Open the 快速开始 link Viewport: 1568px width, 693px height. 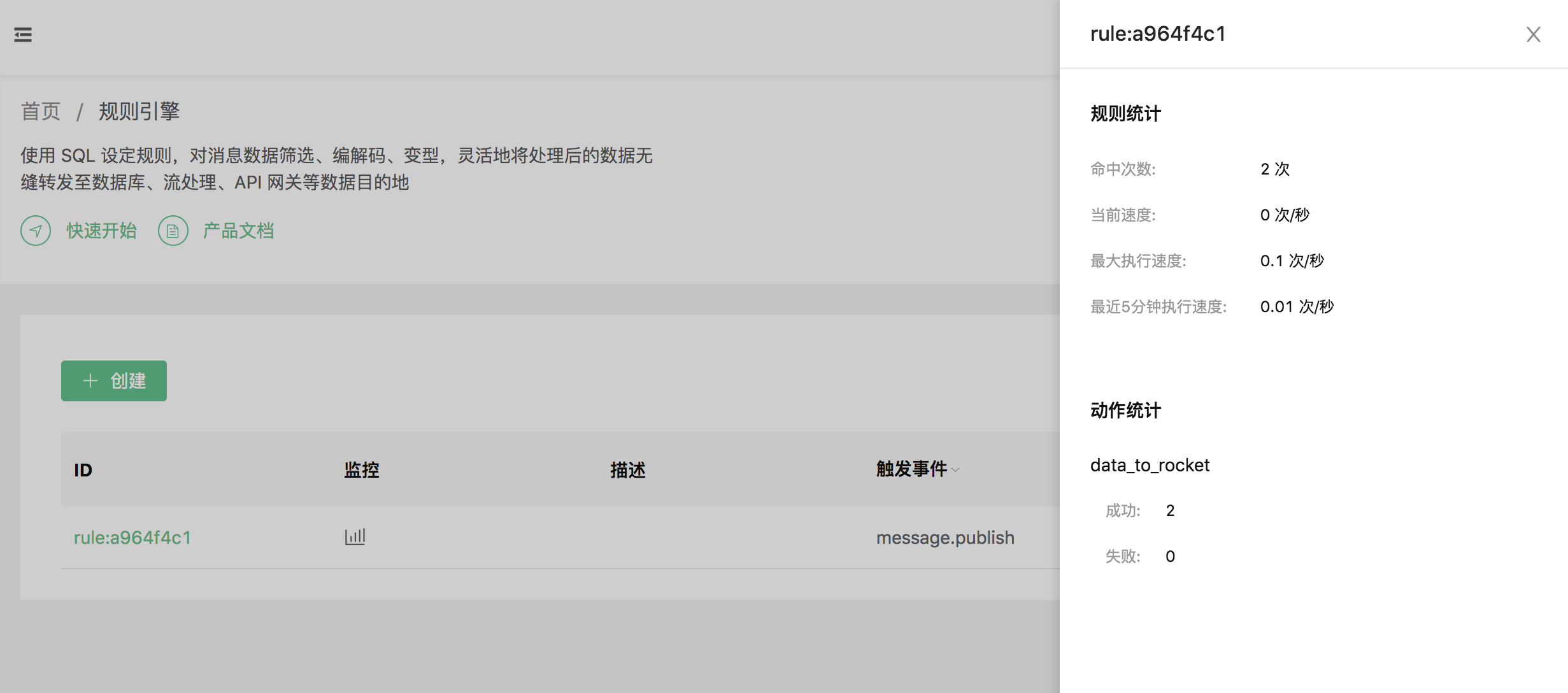[102, 231]
